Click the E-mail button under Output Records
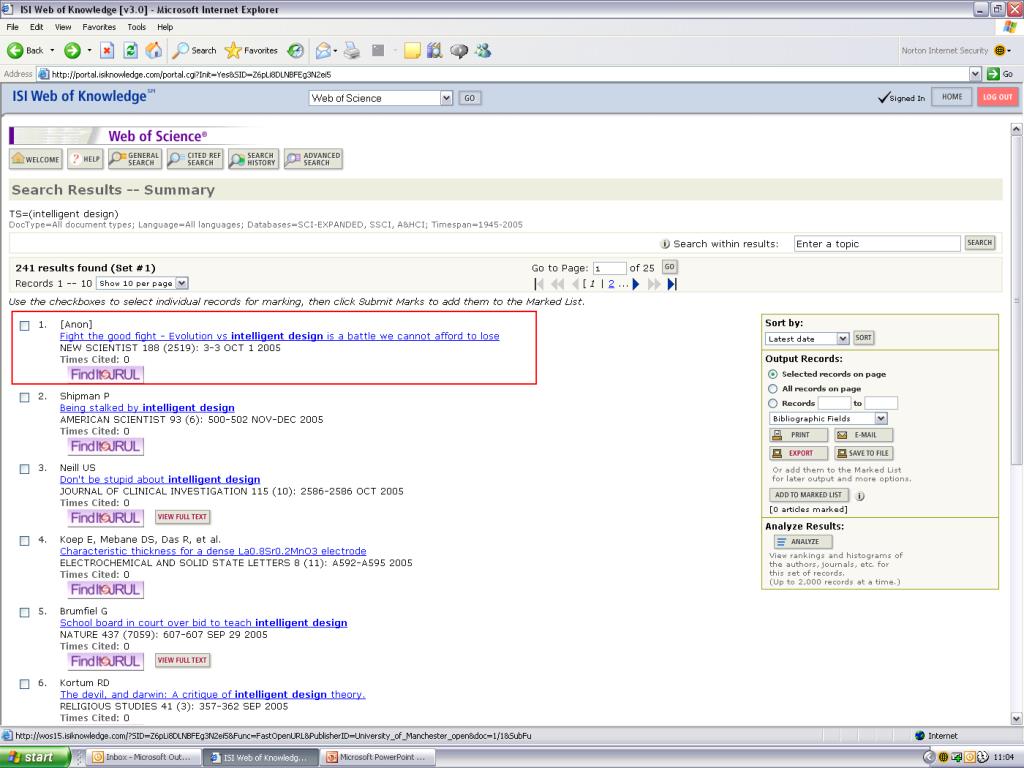The width and height of the screenshot is (1024, 768). pos(863,435)
